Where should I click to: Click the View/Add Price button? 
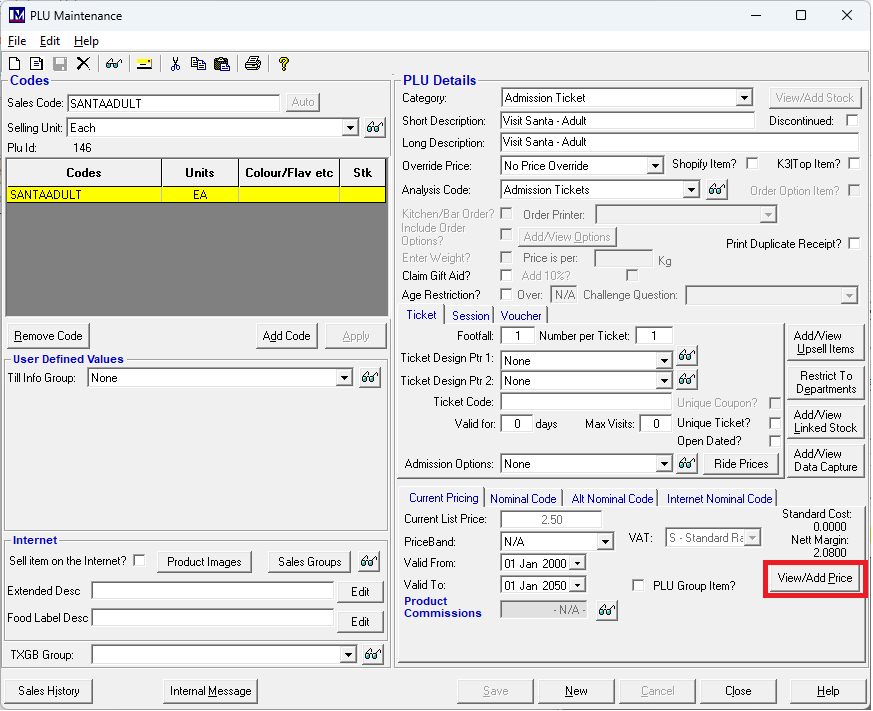click(x=814, y=579)
